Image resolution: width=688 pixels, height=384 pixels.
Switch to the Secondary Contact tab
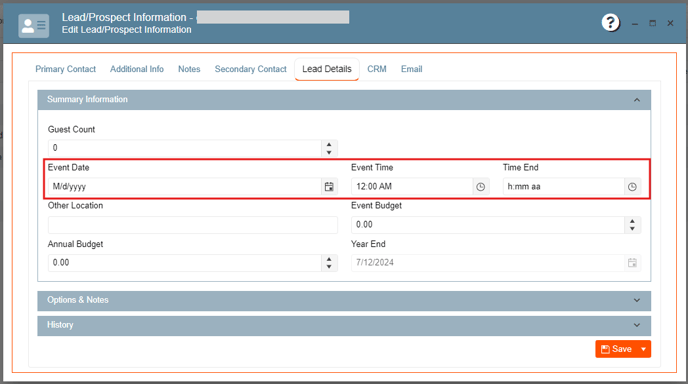(x=251, y=69)
